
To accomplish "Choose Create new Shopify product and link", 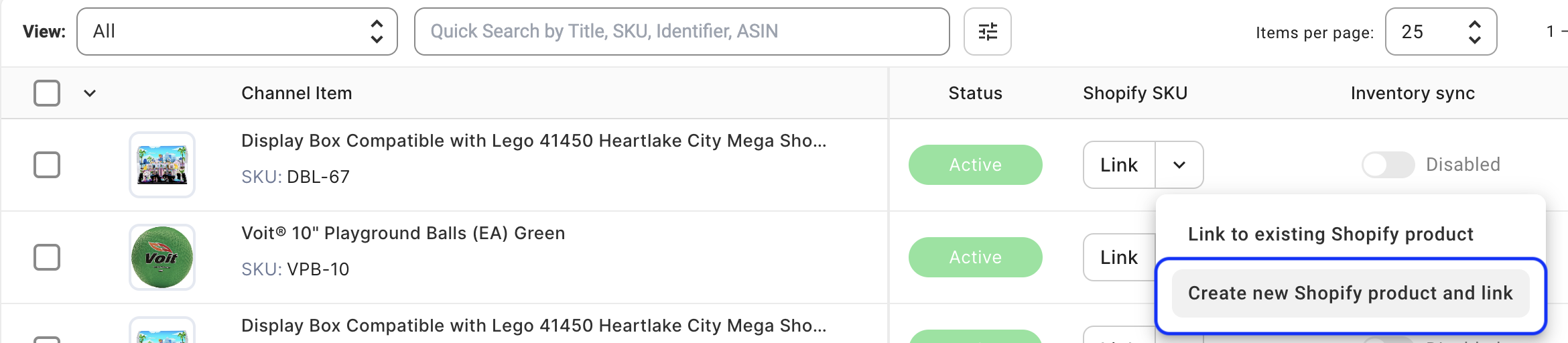I will pyautogui.click(x=1350, y=293).
